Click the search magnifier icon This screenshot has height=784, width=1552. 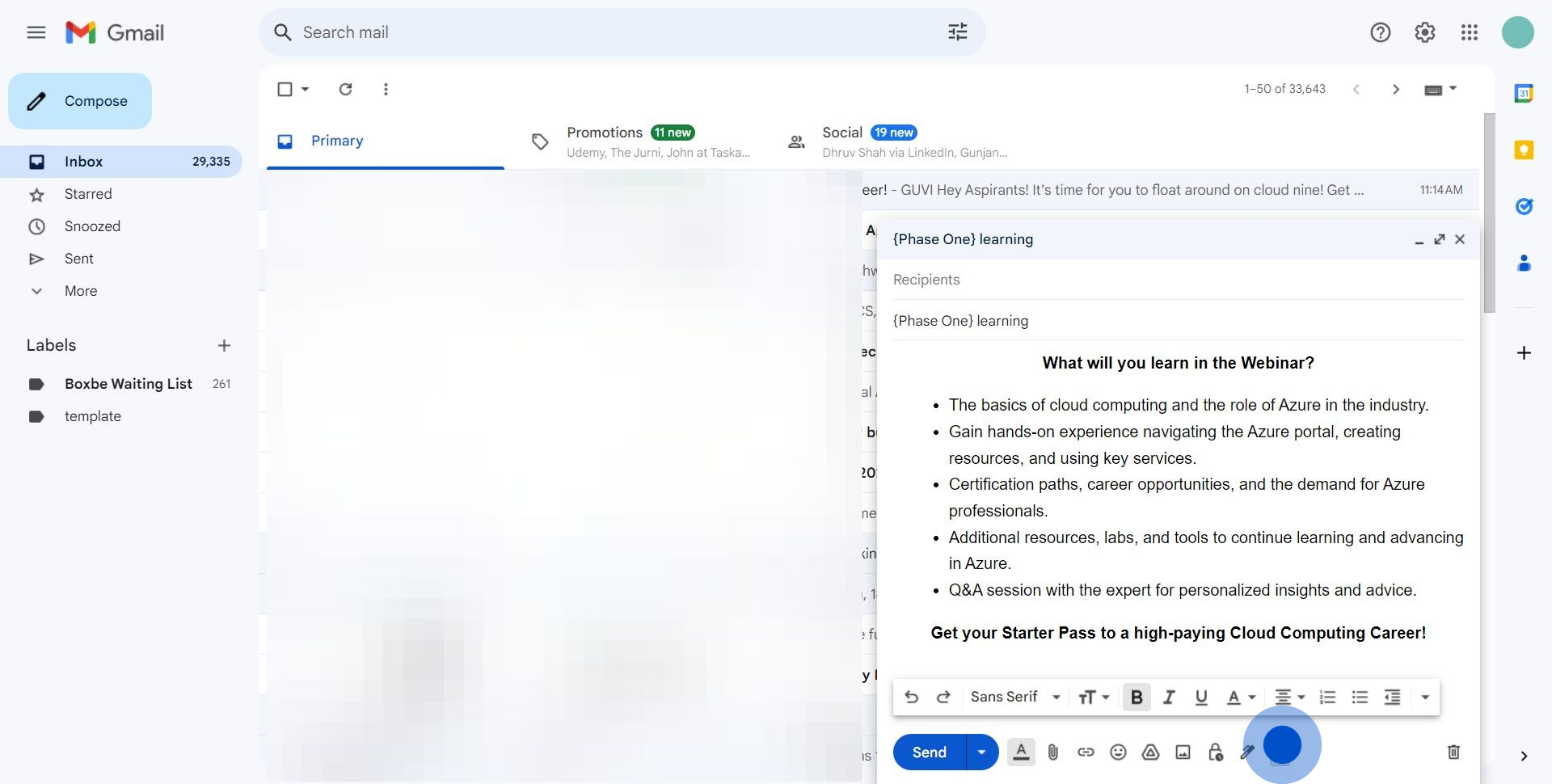[x=282, y=32]
